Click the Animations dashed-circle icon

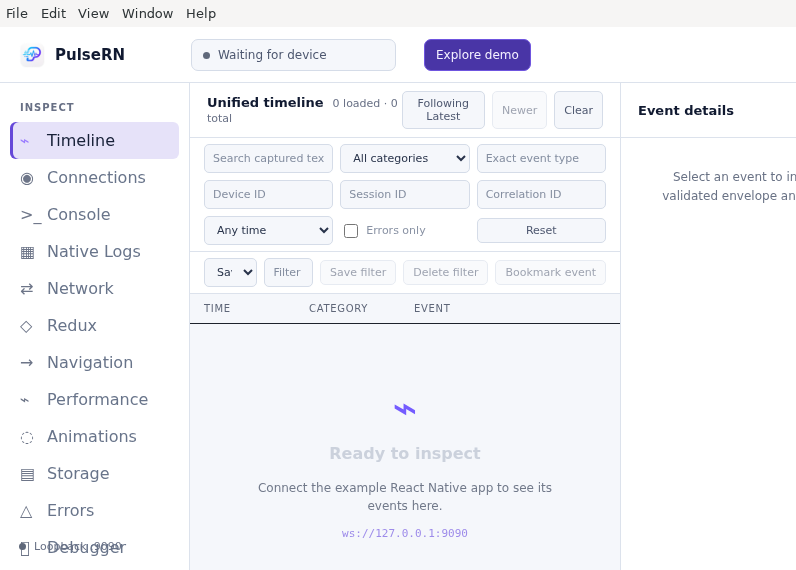[27, 437]
